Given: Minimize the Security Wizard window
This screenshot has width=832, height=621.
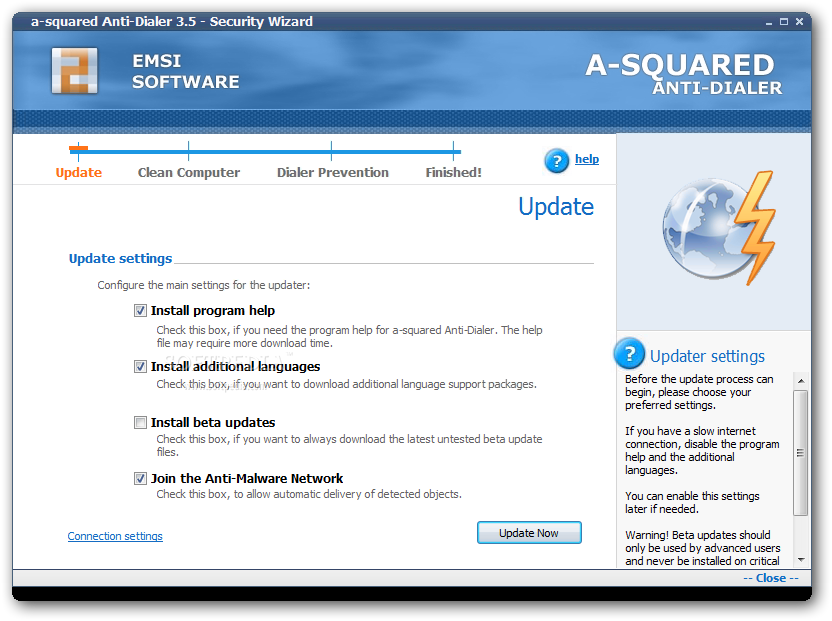Looking at the screenshot, I should (x=768, y=22).
